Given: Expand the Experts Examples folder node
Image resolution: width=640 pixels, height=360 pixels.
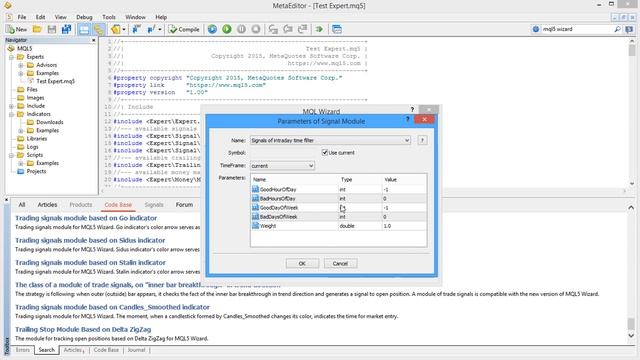Looking at the screenshot, I should pyautogui.click(x=20, y=73).
